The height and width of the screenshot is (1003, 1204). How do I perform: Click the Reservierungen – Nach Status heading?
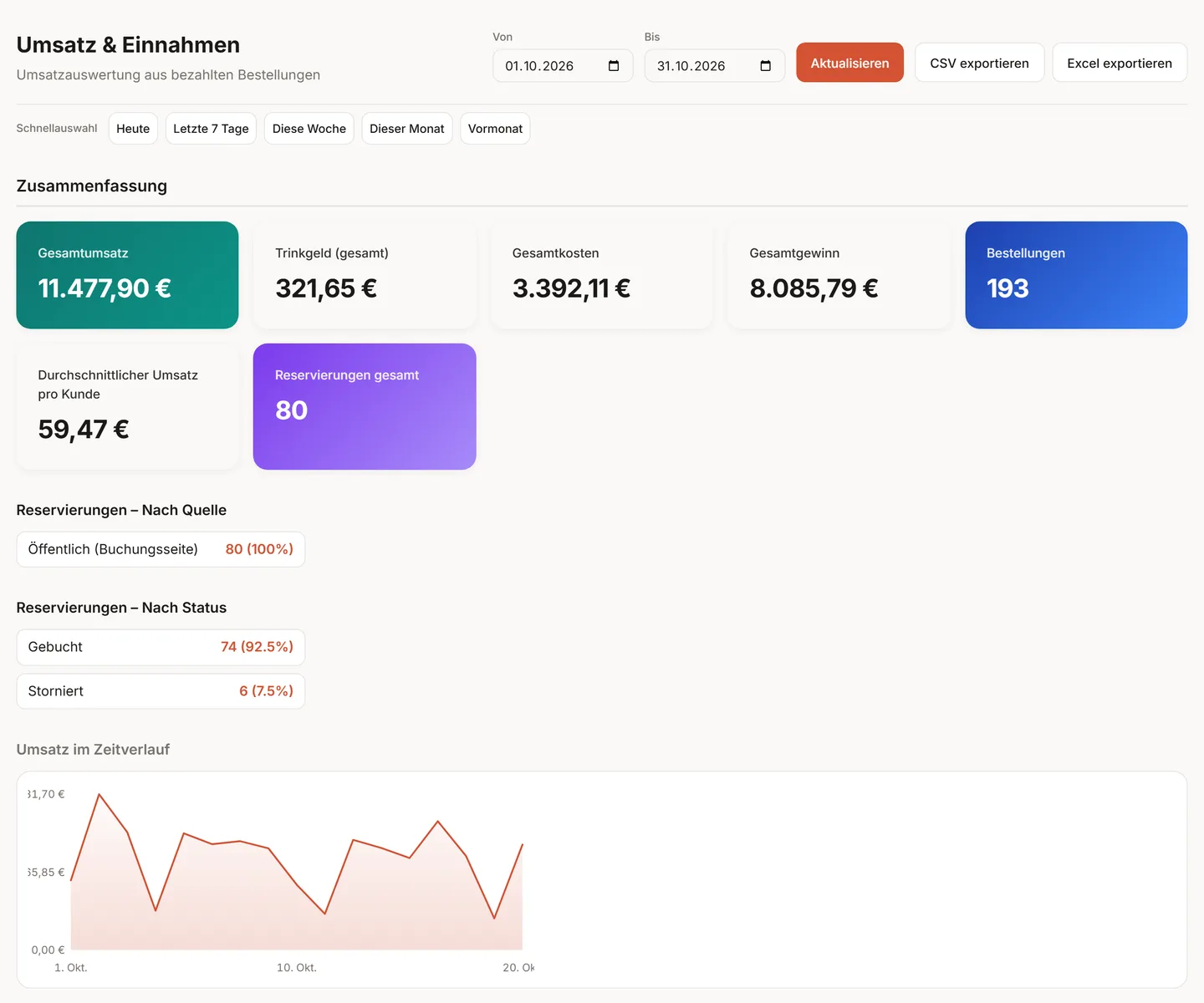coord(121,608)
